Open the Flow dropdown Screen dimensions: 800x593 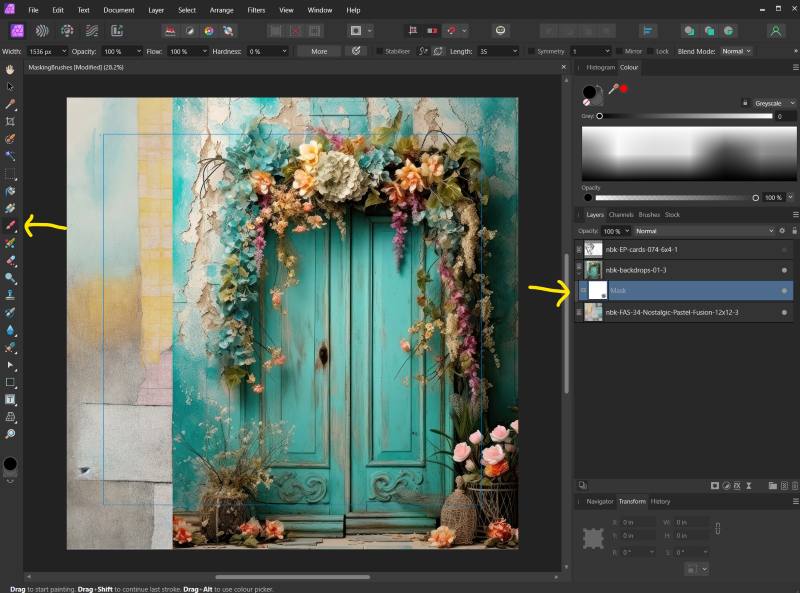tap(205, 51)
